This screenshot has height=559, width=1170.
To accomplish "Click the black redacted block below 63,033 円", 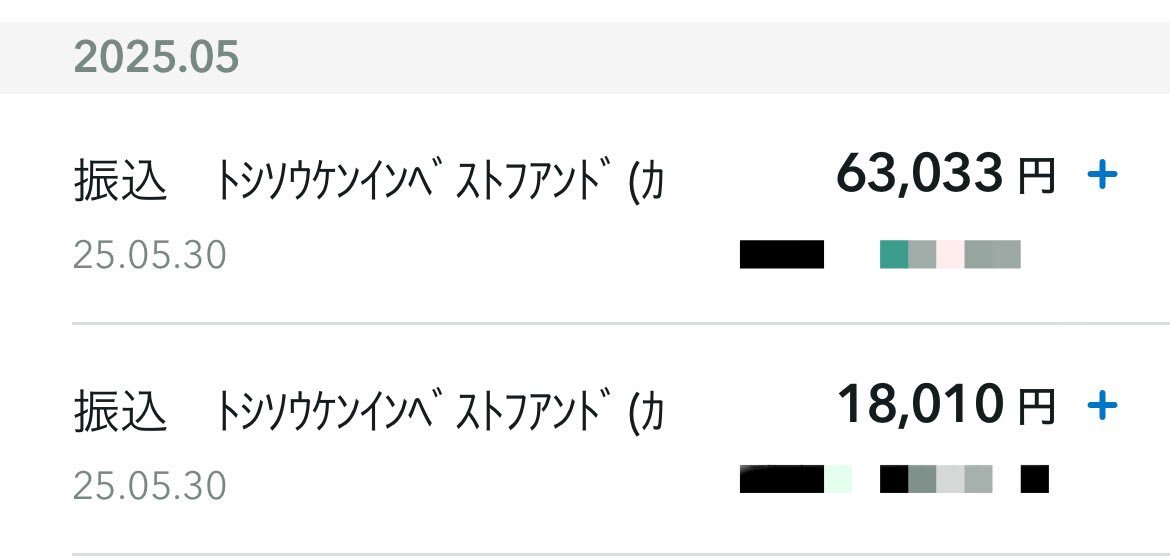I will click(x=782, y=254).
